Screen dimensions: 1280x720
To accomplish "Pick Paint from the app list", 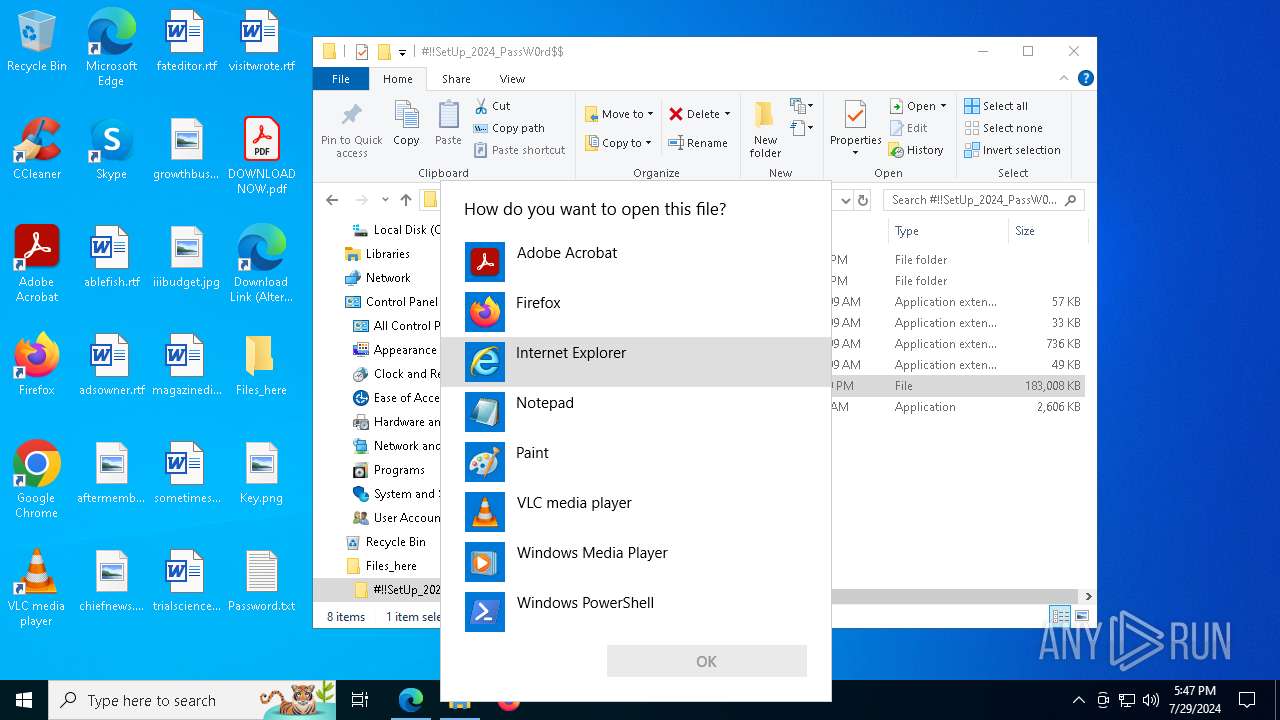I will [635, 462].
